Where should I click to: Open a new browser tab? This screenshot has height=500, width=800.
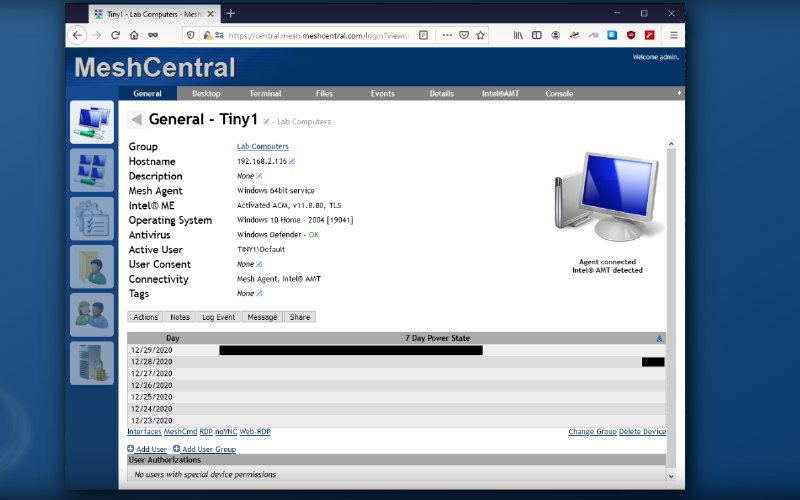pos(231,13)
